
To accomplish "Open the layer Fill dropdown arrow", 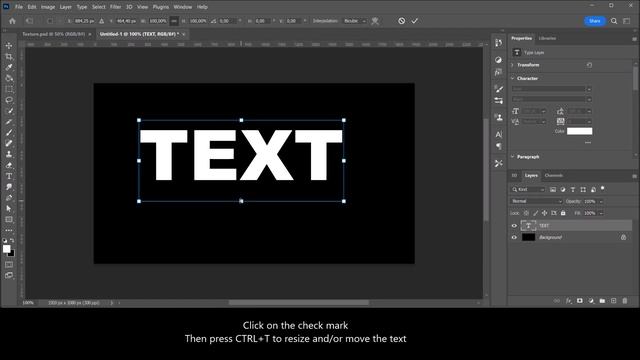I will coord(601,213).
